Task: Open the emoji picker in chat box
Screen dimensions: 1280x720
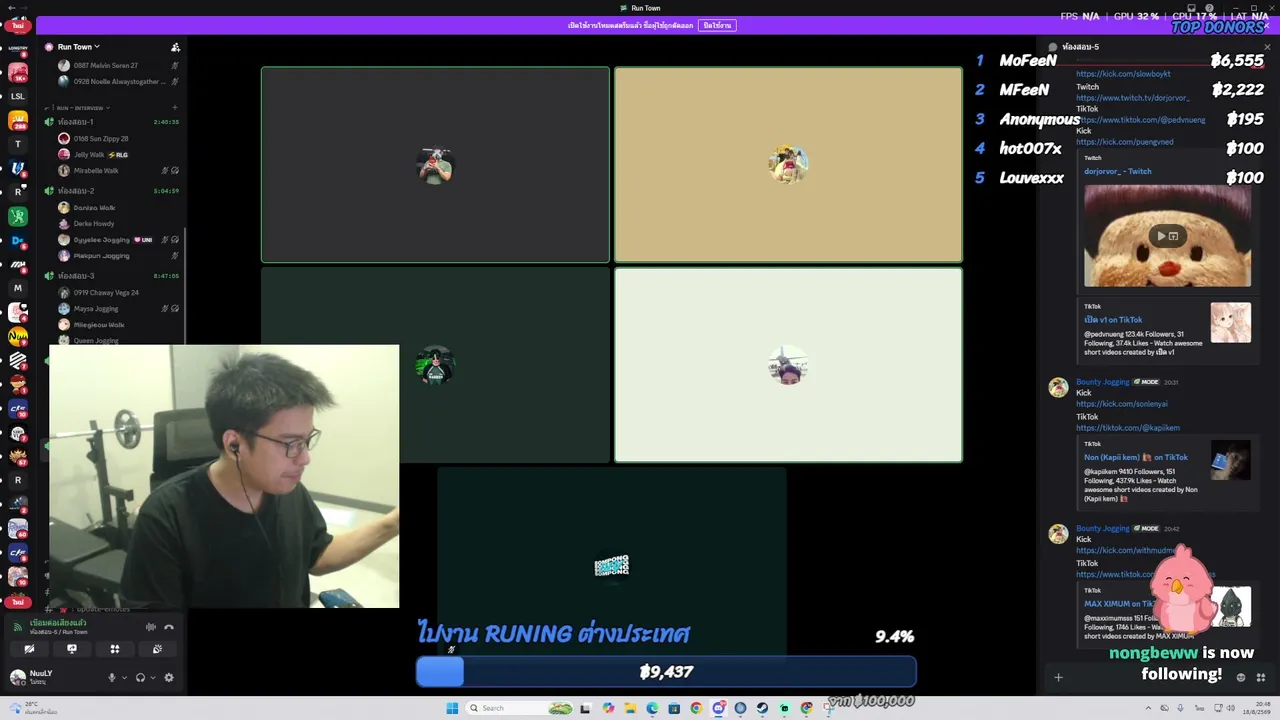Action: click(x=1241, y=677)
